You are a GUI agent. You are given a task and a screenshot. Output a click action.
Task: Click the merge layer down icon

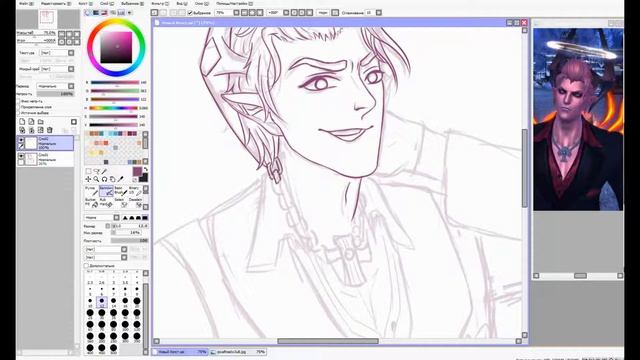[31, 130]
